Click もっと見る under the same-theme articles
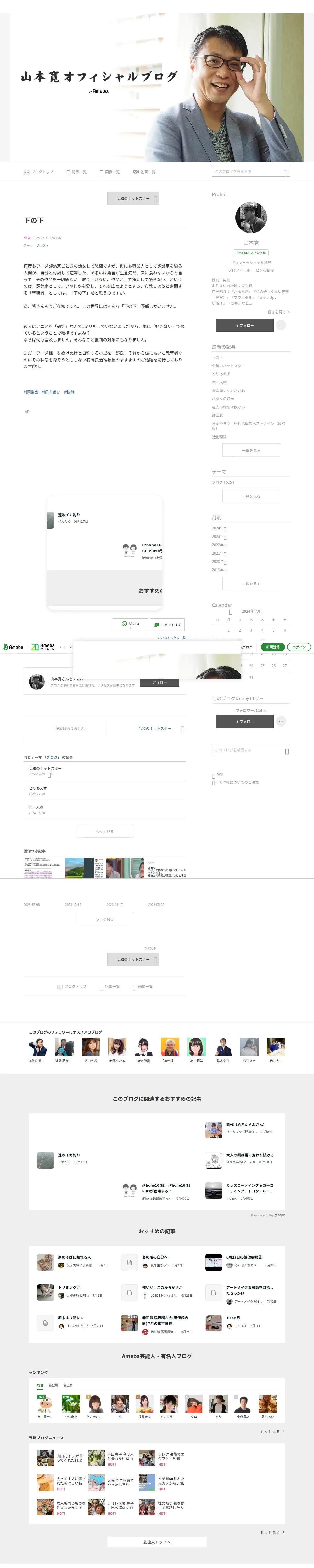 pos(104,831)
